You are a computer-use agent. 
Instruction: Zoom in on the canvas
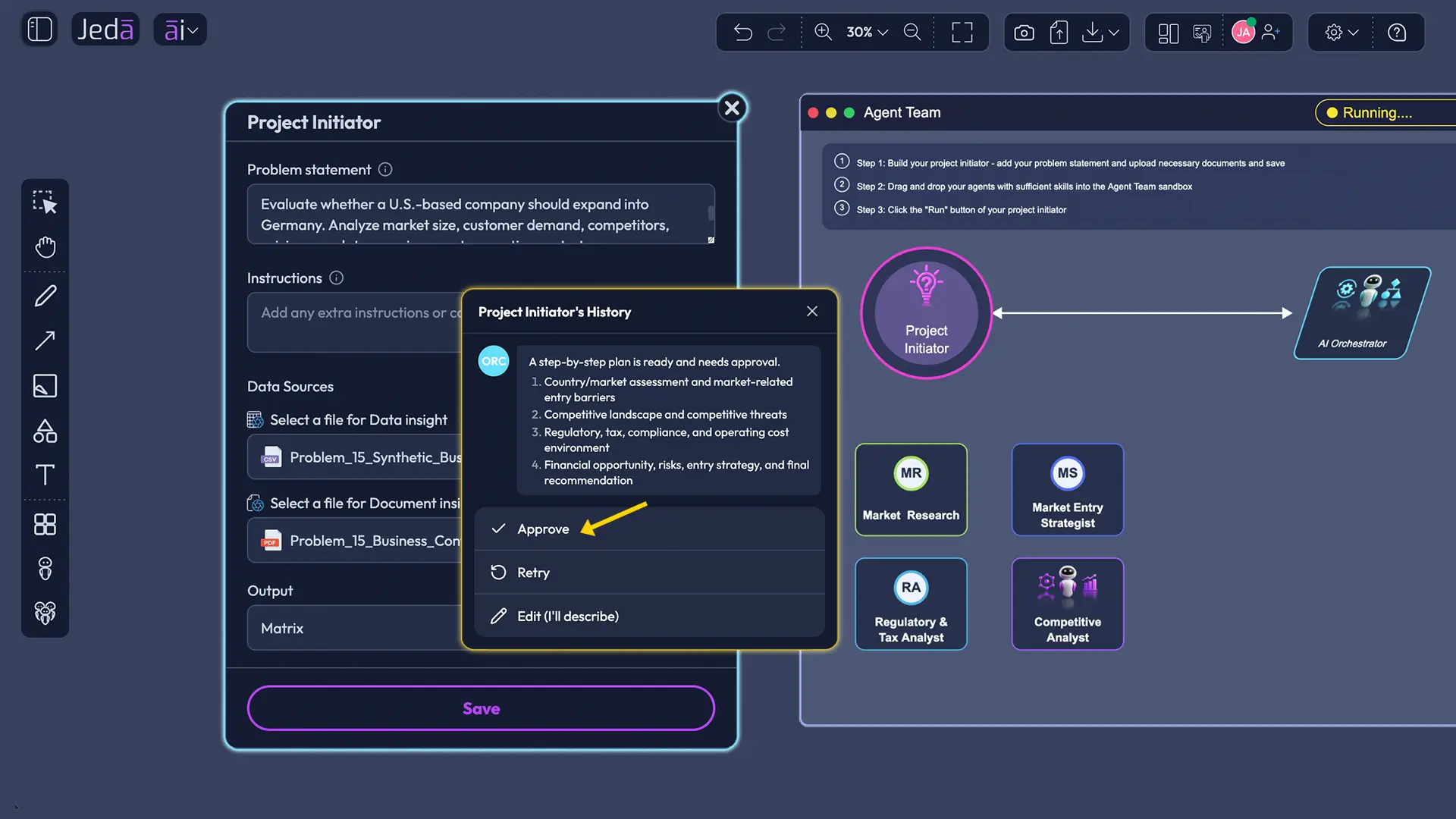click(823, 32)
